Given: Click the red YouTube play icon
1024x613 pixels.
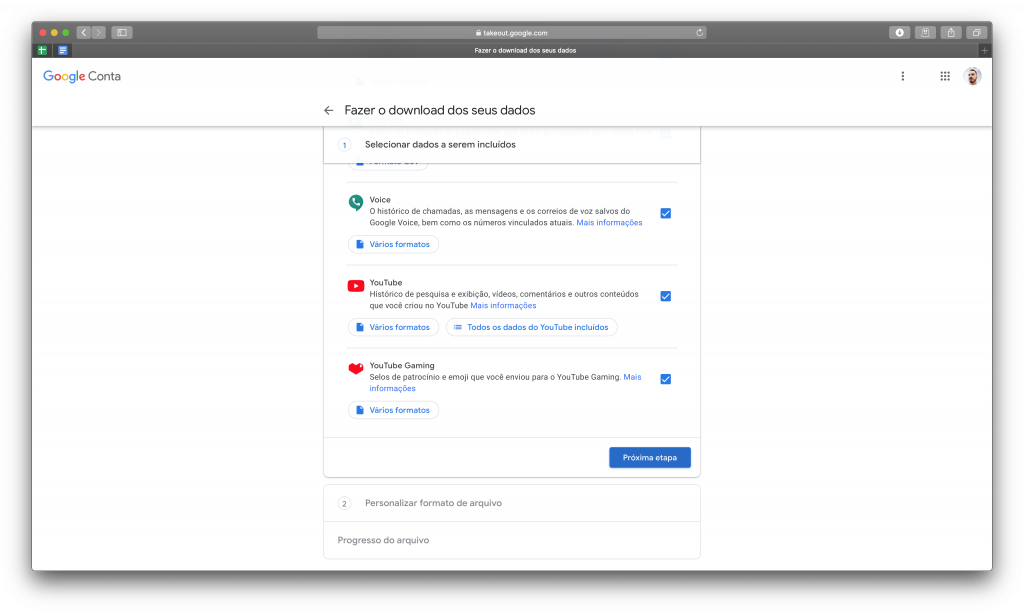Looking at the screenshot, I should tap(356, 286).
